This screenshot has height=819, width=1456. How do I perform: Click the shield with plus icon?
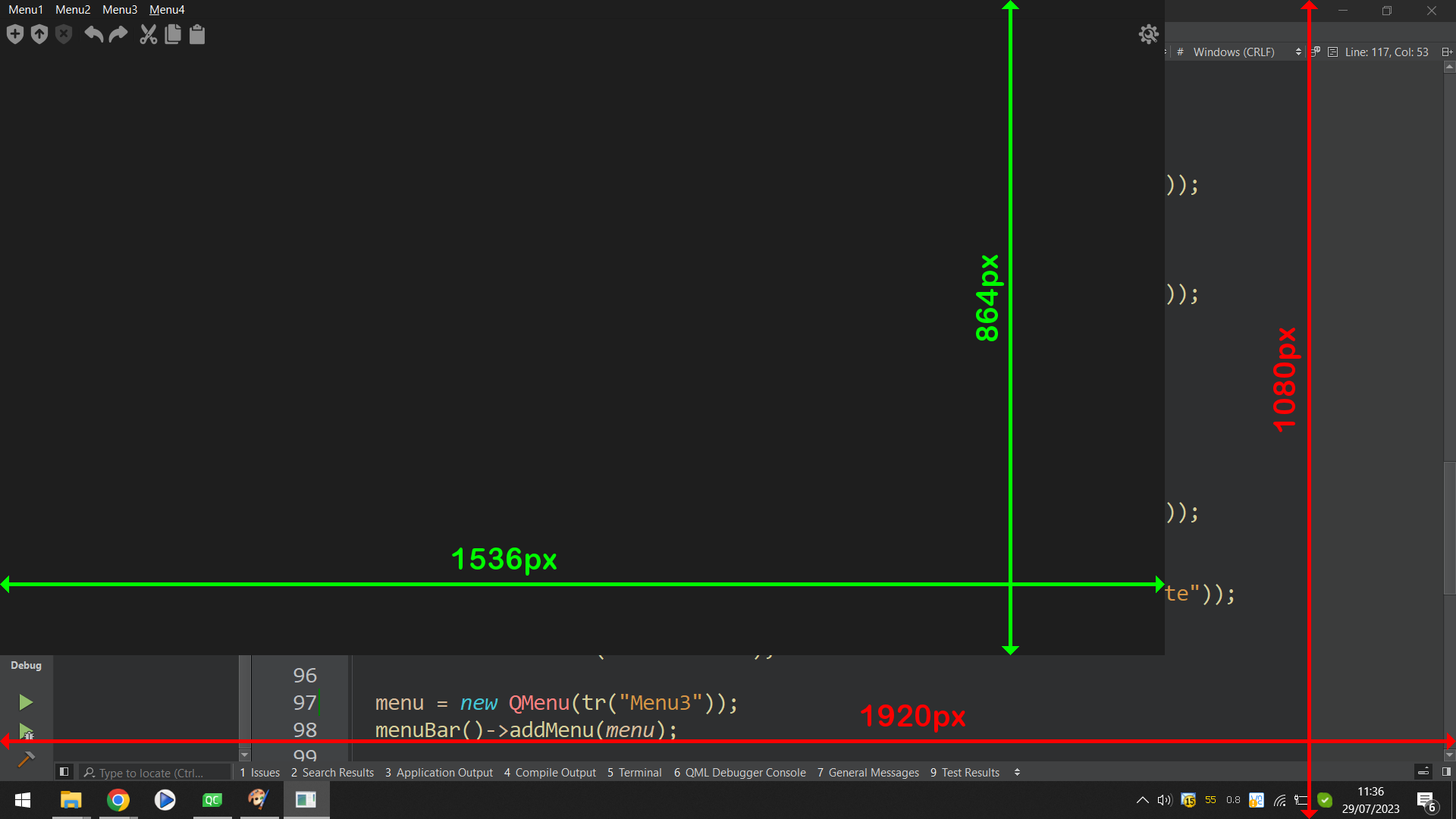(15, 34)
